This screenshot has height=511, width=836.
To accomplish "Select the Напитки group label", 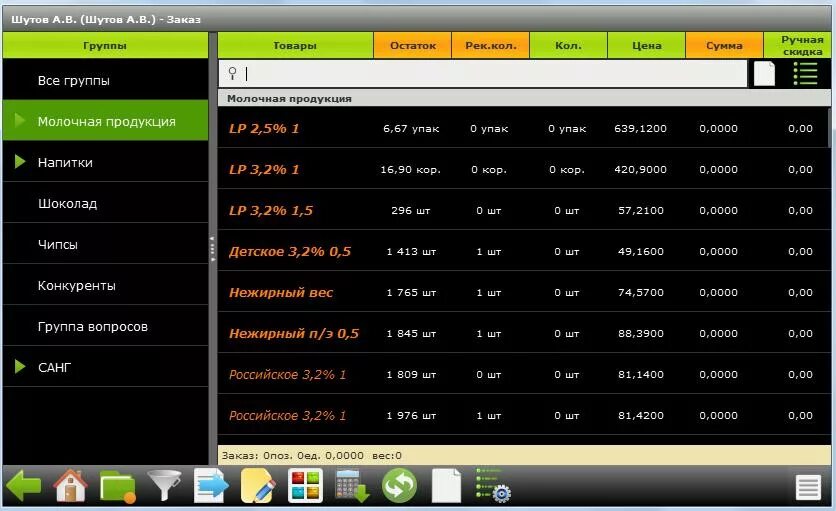I will 65,162.
